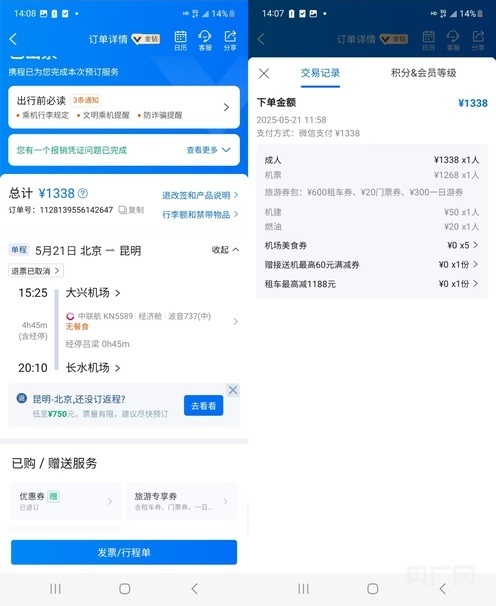Tap the 3条通知 notification badge
The width and height of the screenshot is (496, 606).
click(86, 100)
